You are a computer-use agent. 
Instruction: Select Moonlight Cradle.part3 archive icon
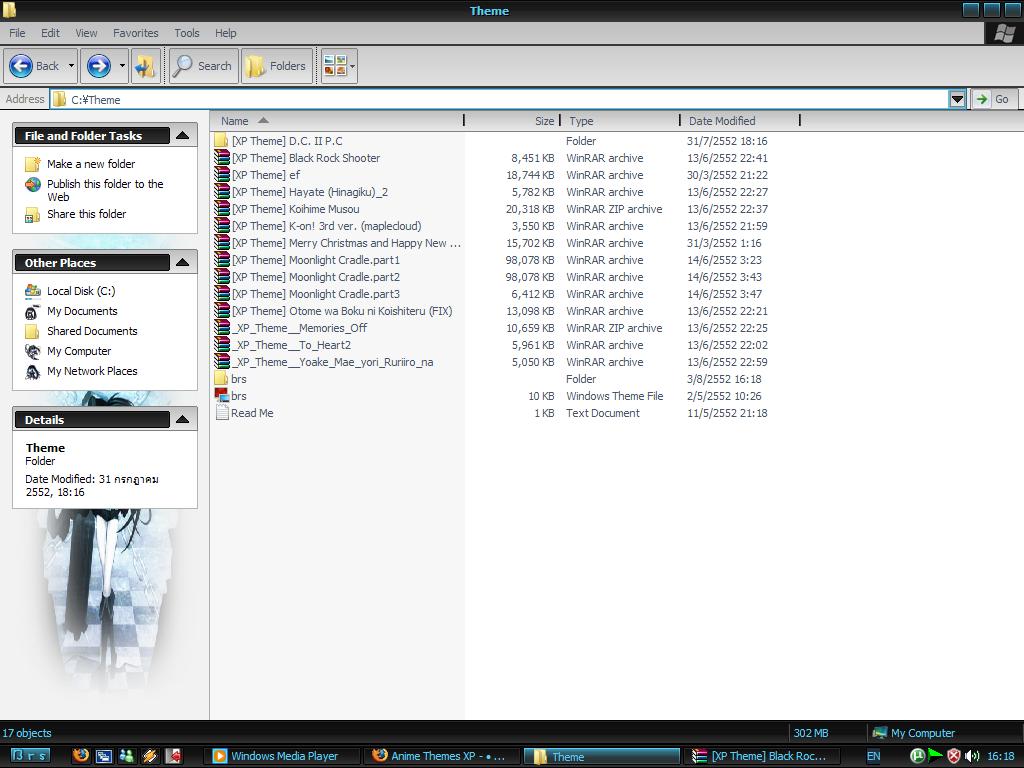221,293
